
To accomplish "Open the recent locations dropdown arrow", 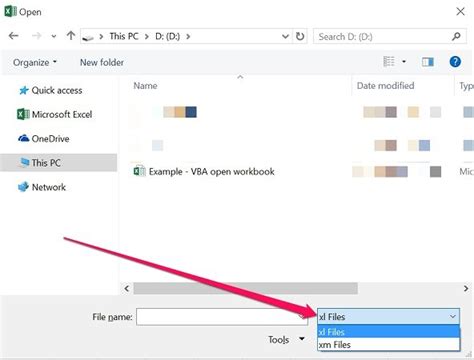I will click(54, 36).
